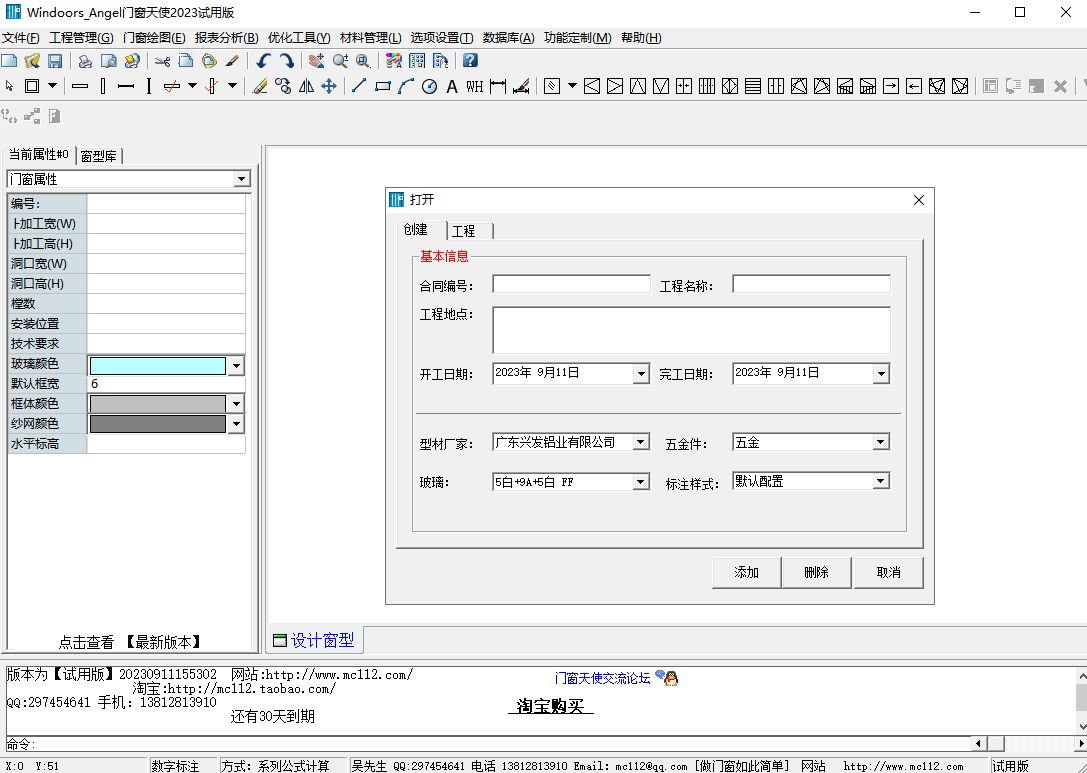Click the Open folder toolbar icon
The width and height of the screenshot is (1087, 773).
coord(32,60)
